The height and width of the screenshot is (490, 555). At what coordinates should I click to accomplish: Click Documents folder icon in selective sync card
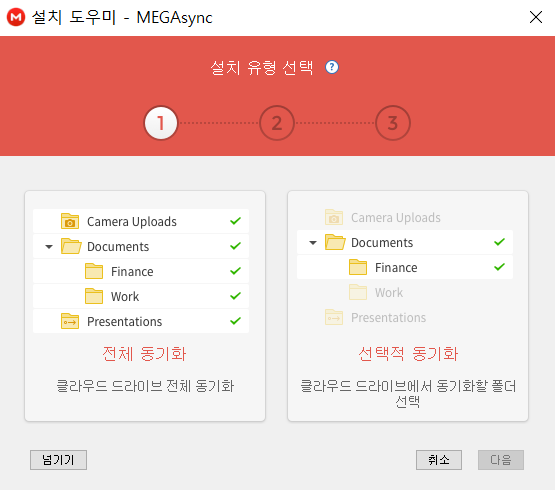pos(335,242)
